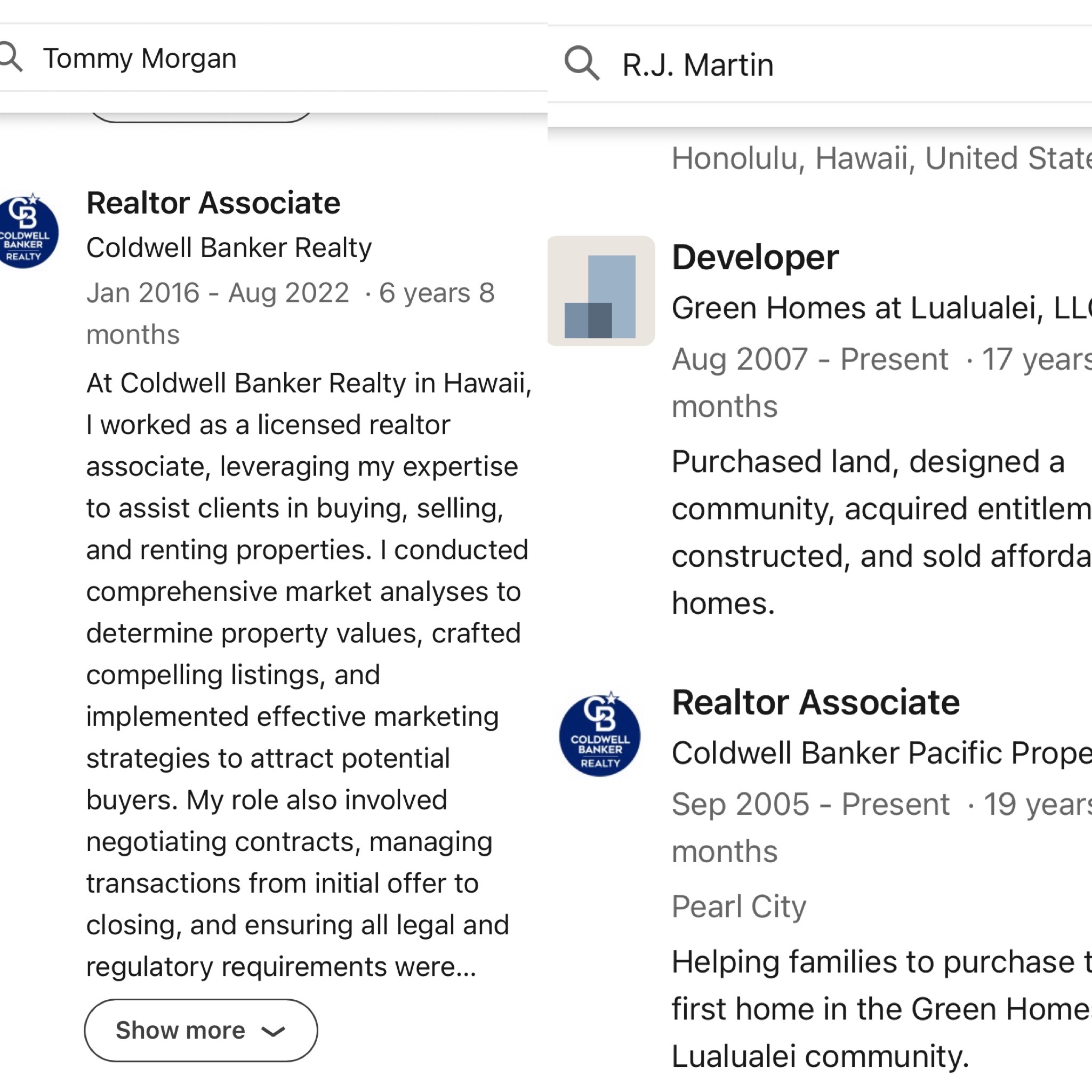Open Coldwell Banker logo next to Pacific Properties
The image size is (1092, 1092).
pyautogui.click(x=600, y=734)
